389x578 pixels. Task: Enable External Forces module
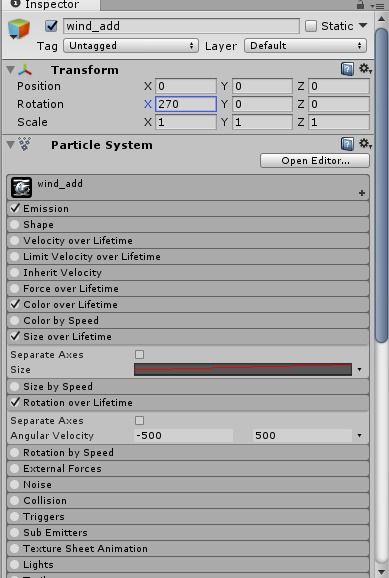tap(15, 469)
